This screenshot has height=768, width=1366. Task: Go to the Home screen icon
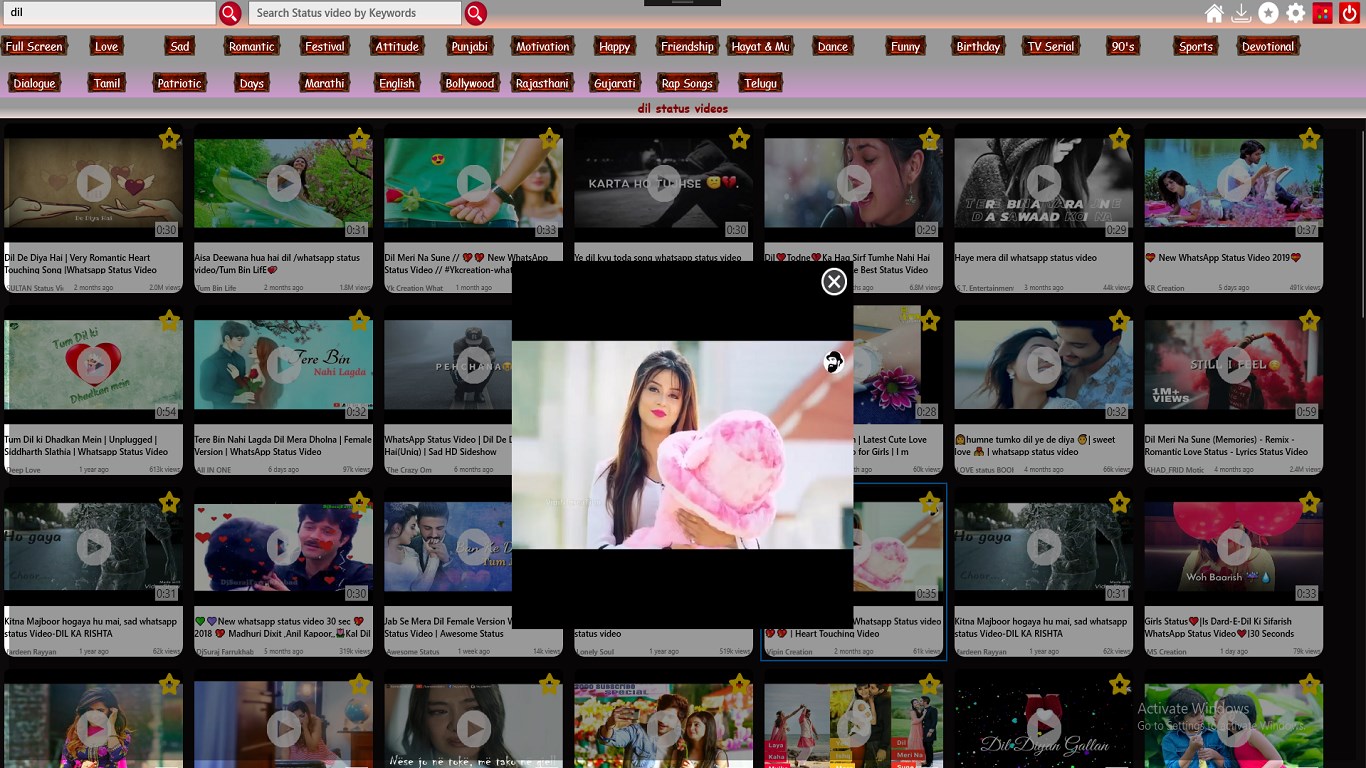point(1214,13)
